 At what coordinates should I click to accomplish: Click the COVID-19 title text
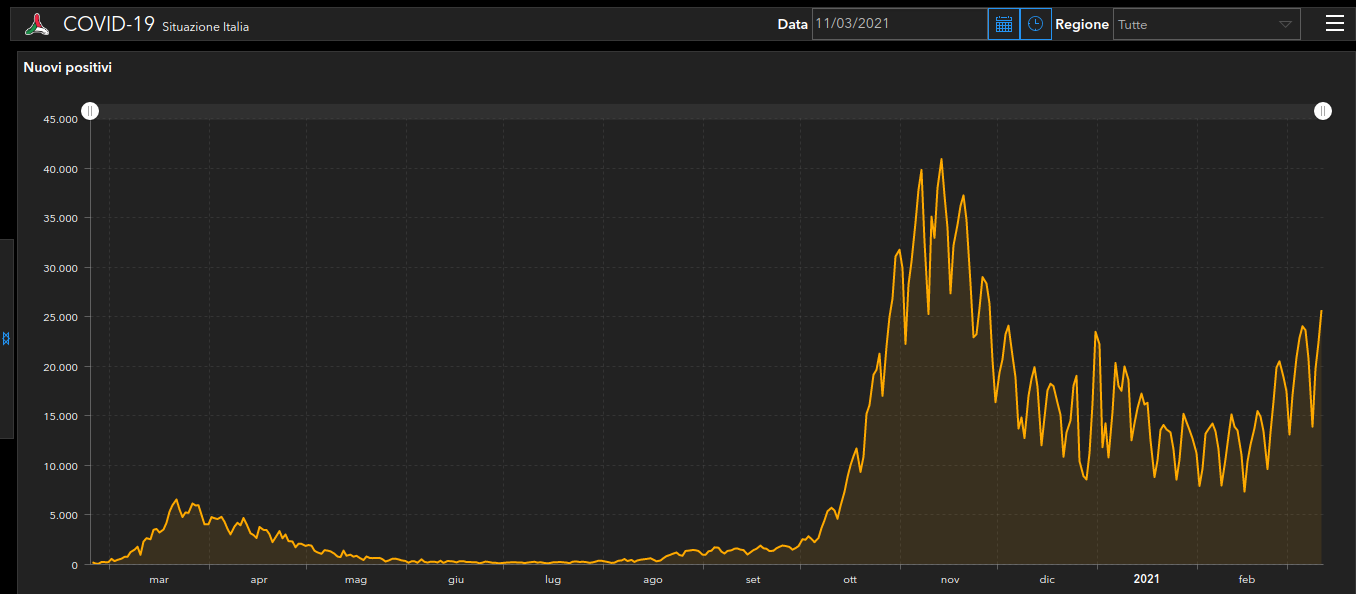[x=108, y=24]
